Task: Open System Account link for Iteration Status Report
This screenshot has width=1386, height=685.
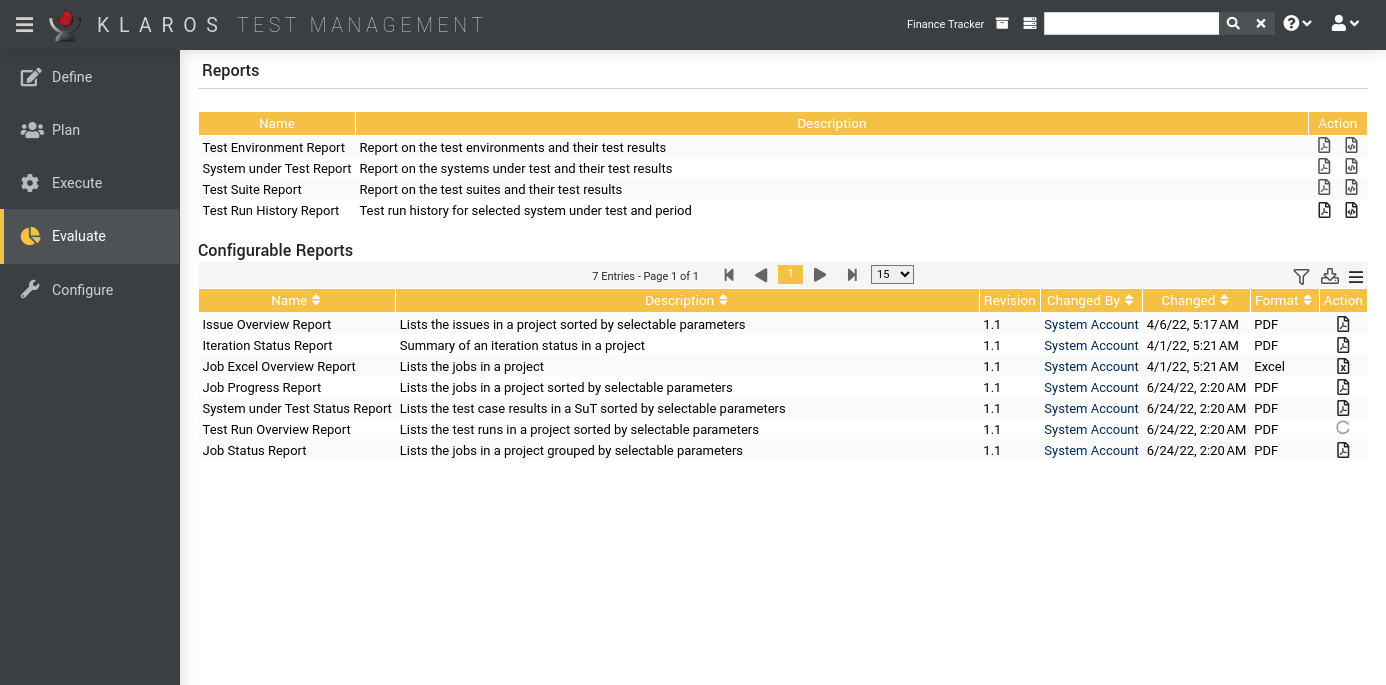Action: [x=1091, y=345]
